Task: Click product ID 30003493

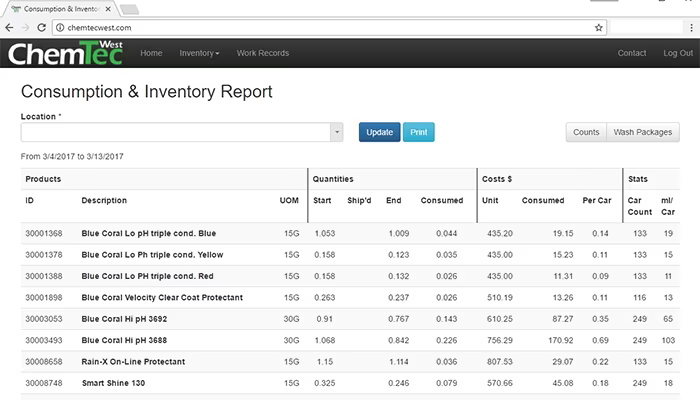Action: pos(44,341)
